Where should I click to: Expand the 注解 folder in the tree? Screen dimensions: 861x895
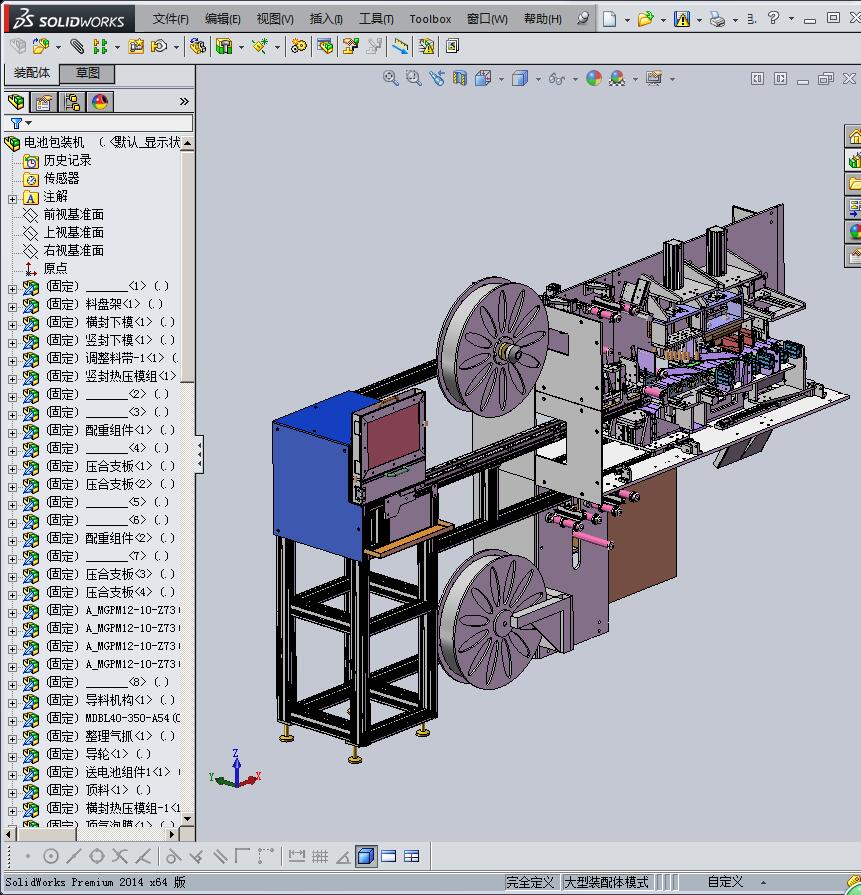12,197
